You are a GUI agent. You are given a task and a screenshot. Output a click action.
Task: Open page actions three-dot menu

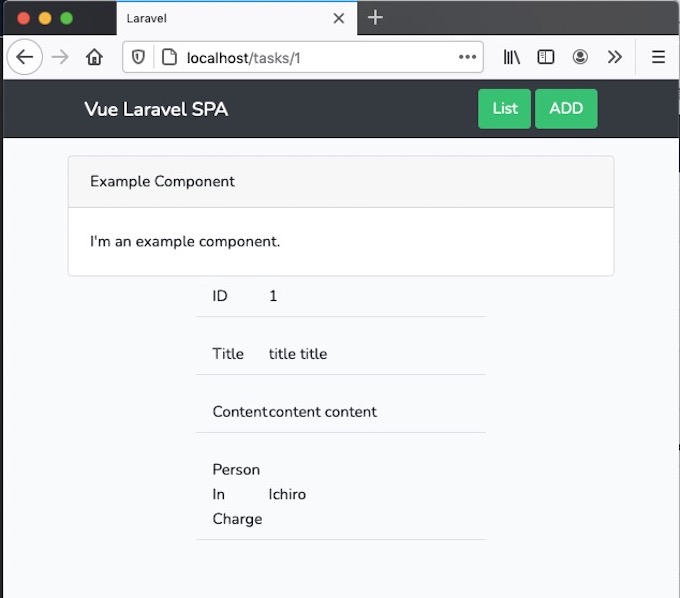pyautogui.click(x=467, y=57)
